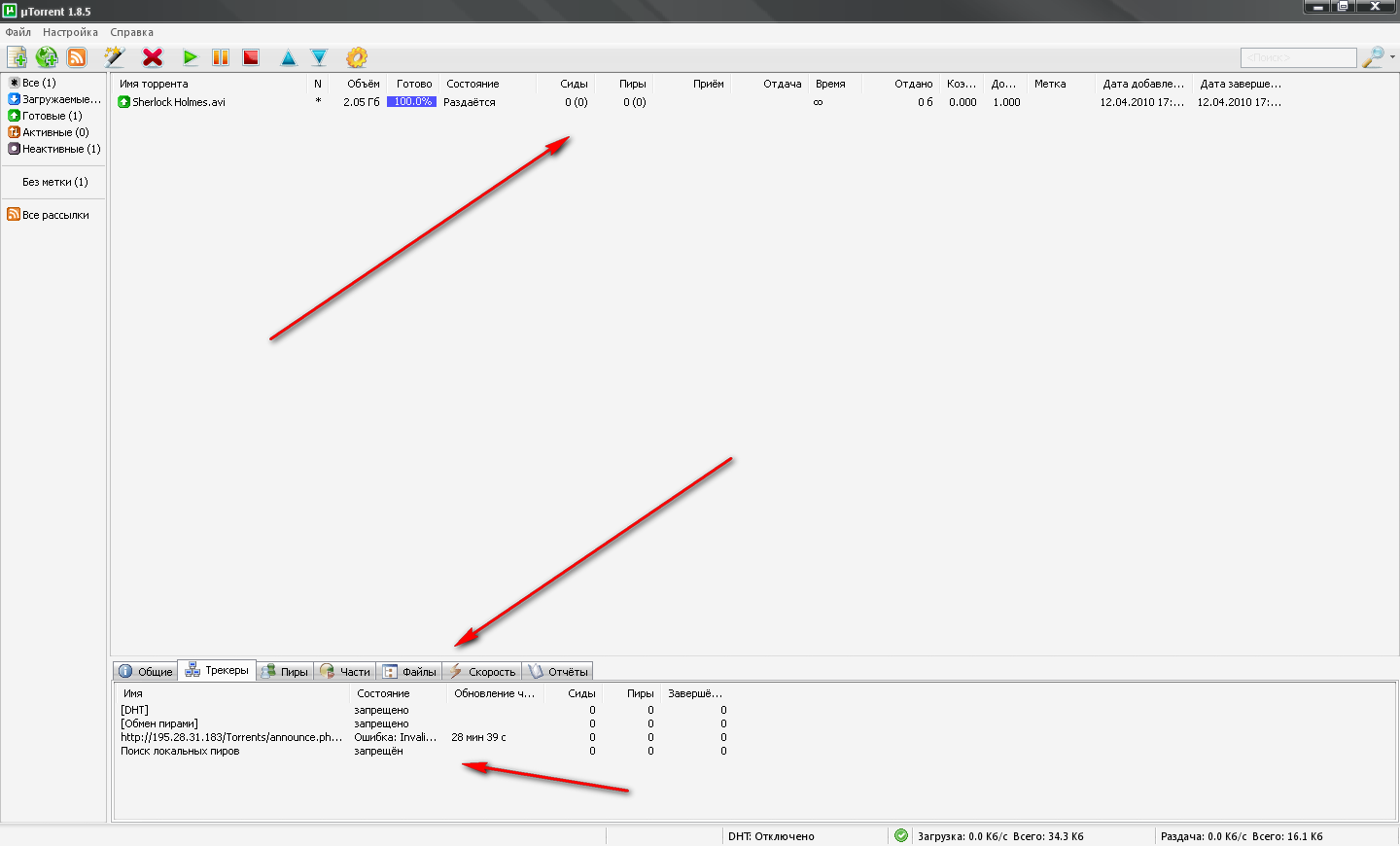Open the Справка menu

tap(131, 32)
